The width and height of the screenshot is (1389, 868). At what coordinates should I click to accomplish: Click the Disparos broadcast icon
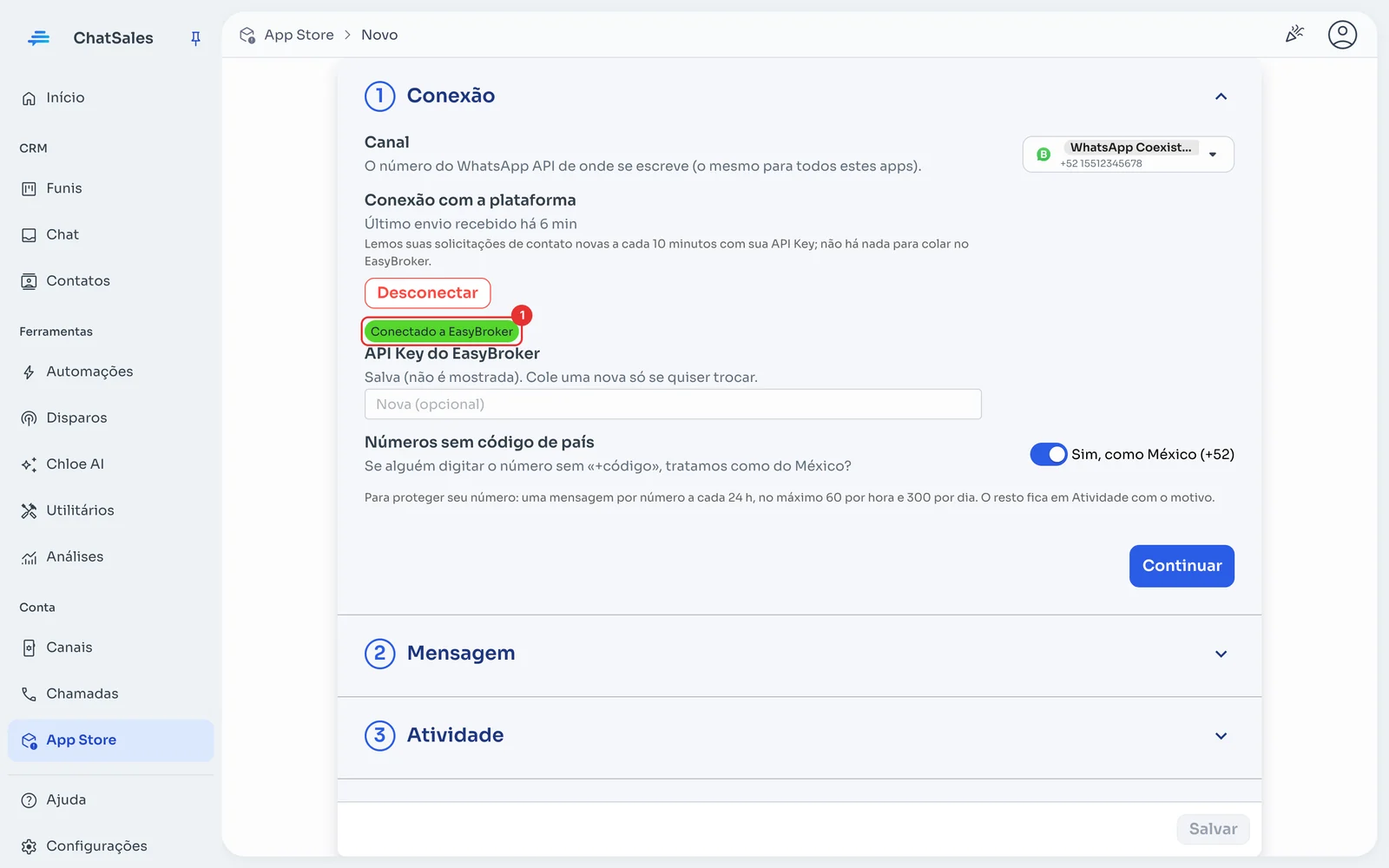tap(29, 418)
